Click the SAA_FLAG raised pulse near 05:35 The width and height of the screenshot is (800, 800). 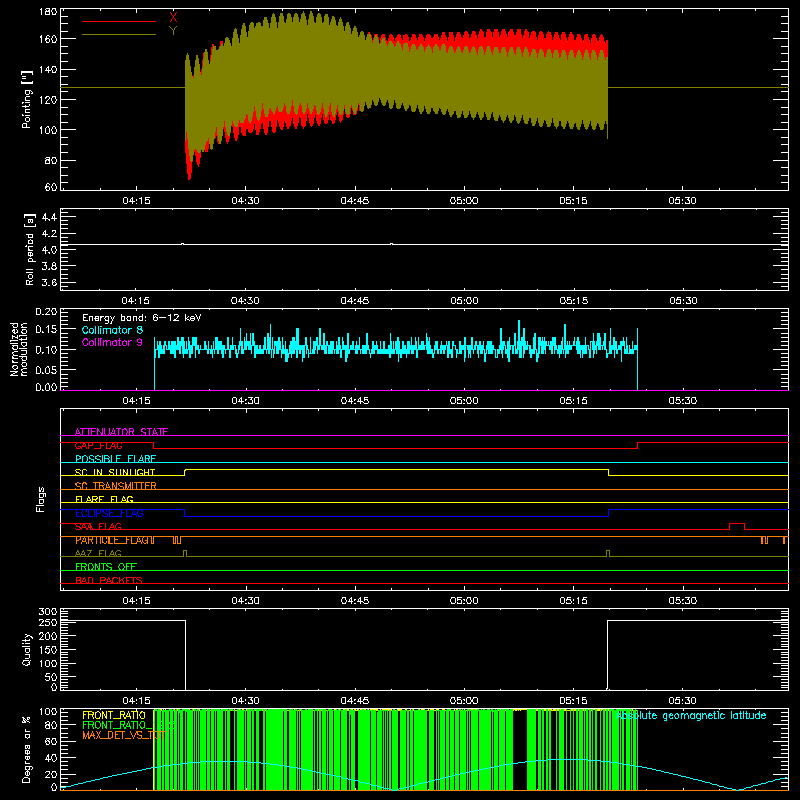click(x=737, y=524)
